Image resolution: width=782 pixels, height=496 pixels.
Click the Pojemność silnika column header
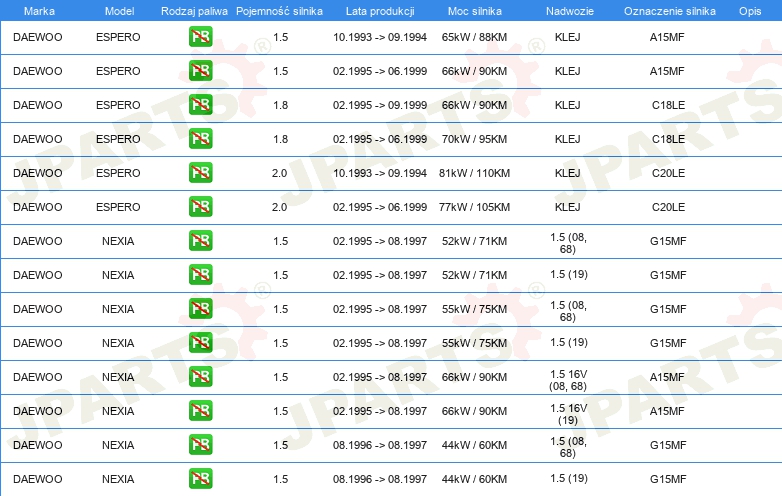[x=279, y=11]
